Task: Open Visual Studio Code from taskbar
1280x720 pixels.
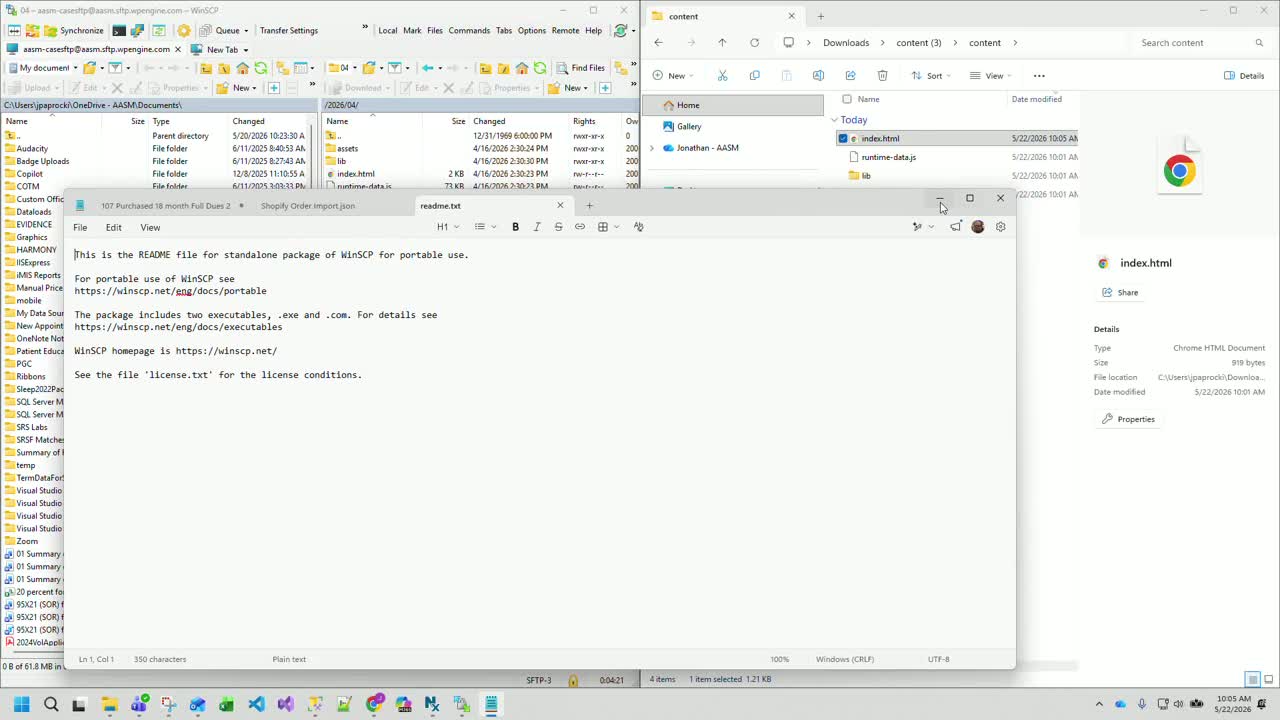Action: tap(257, 704)
